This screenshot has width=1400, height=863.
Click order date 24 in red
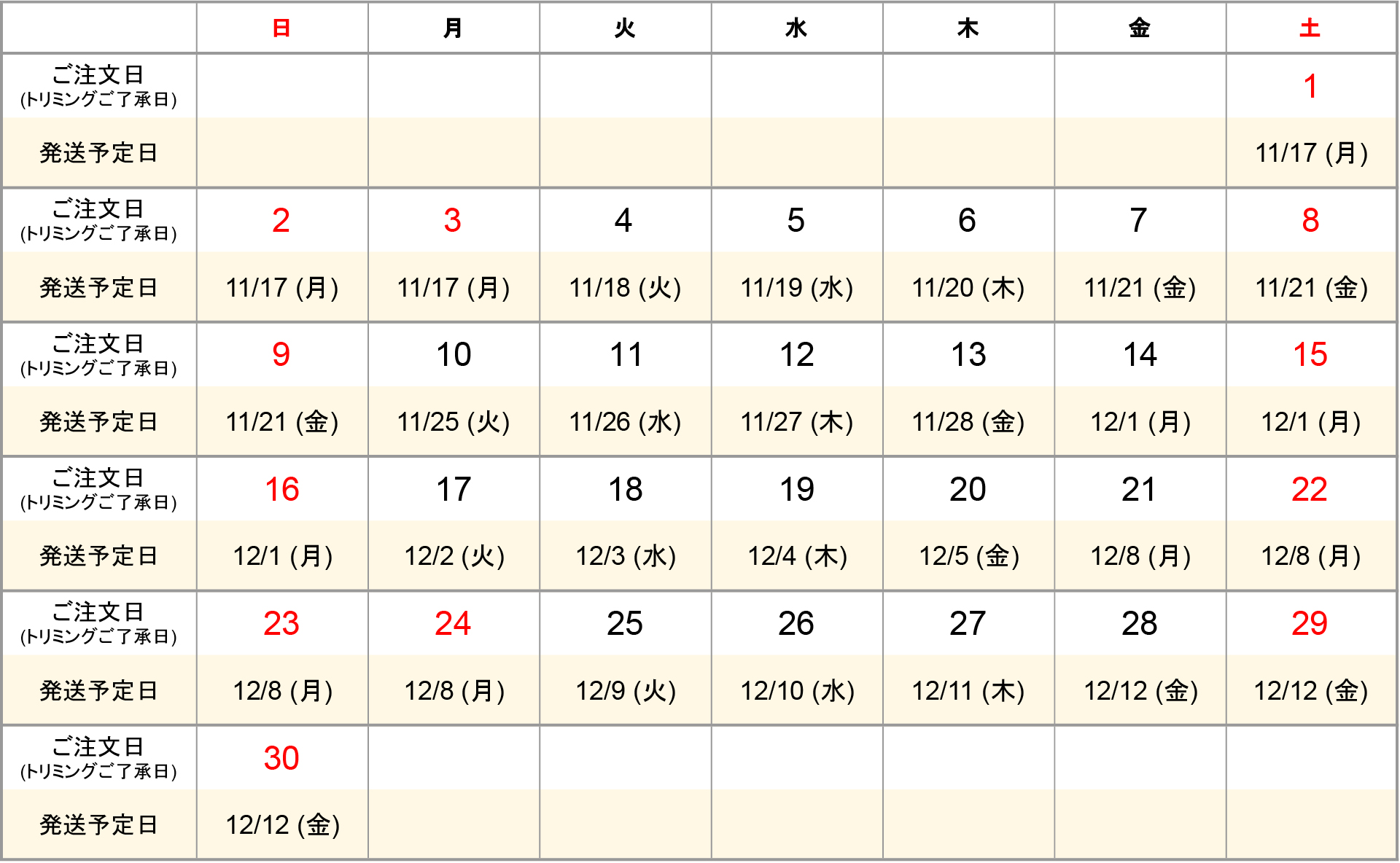click(453, 623)
